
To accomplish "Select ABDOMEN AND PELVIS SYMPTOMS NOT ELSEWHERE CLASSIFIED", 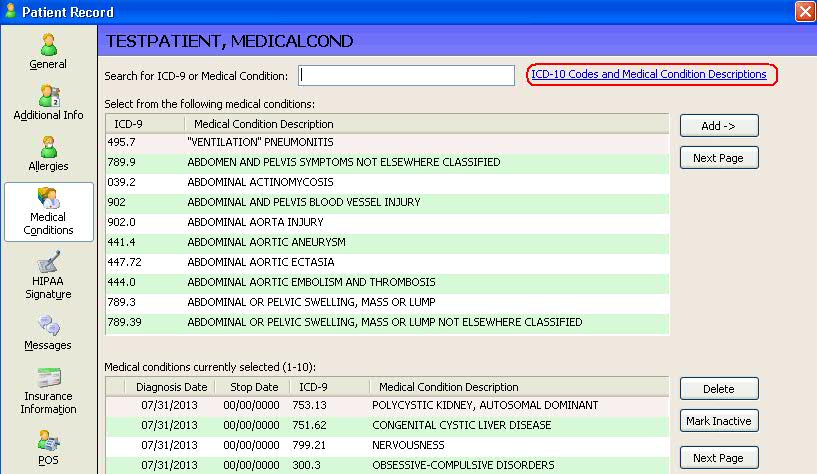I will tap(388, 162).
